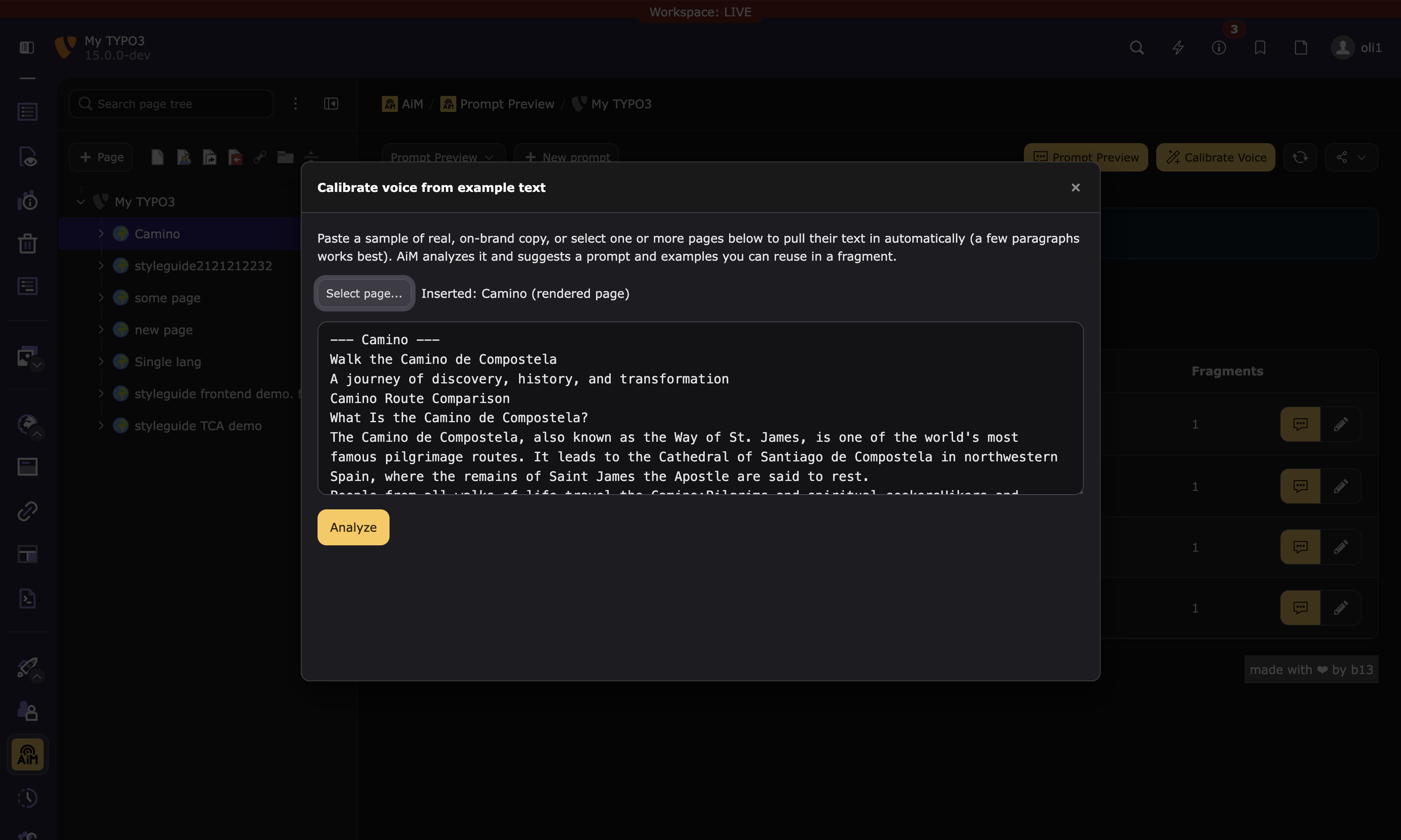The width and height of the screenshot is (1401, 840).
Task: Open the Info module in sidebar
Action: 27,200
